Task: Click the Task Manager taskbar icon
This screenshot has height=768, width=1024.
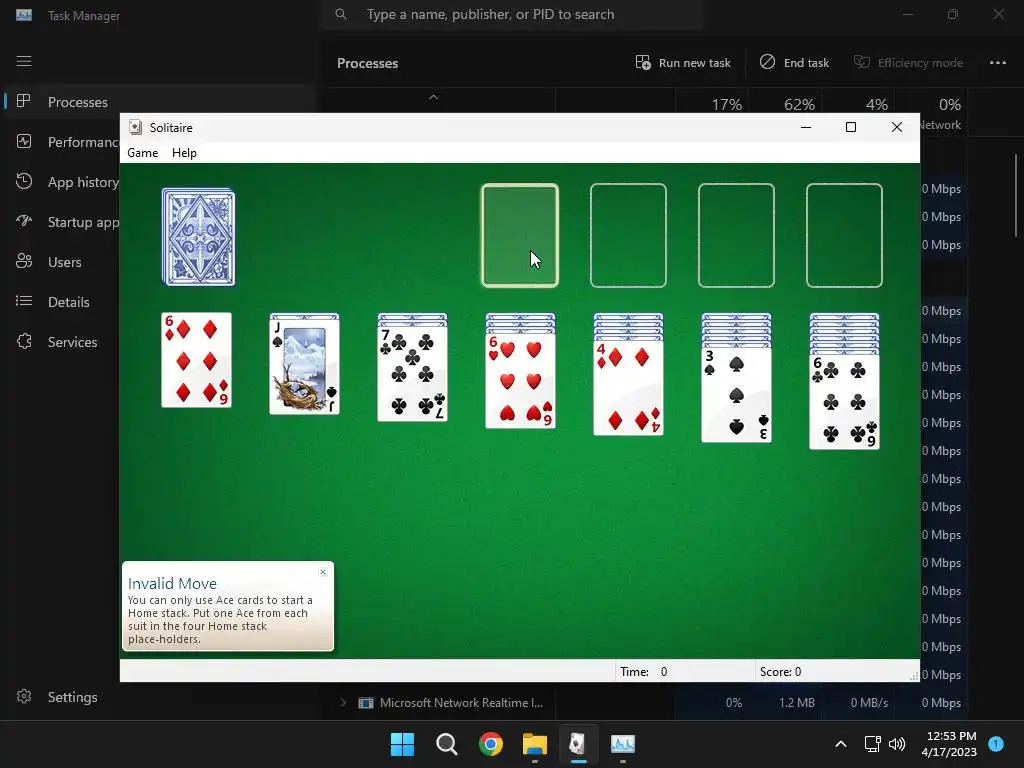Action: tap(622, 744)
